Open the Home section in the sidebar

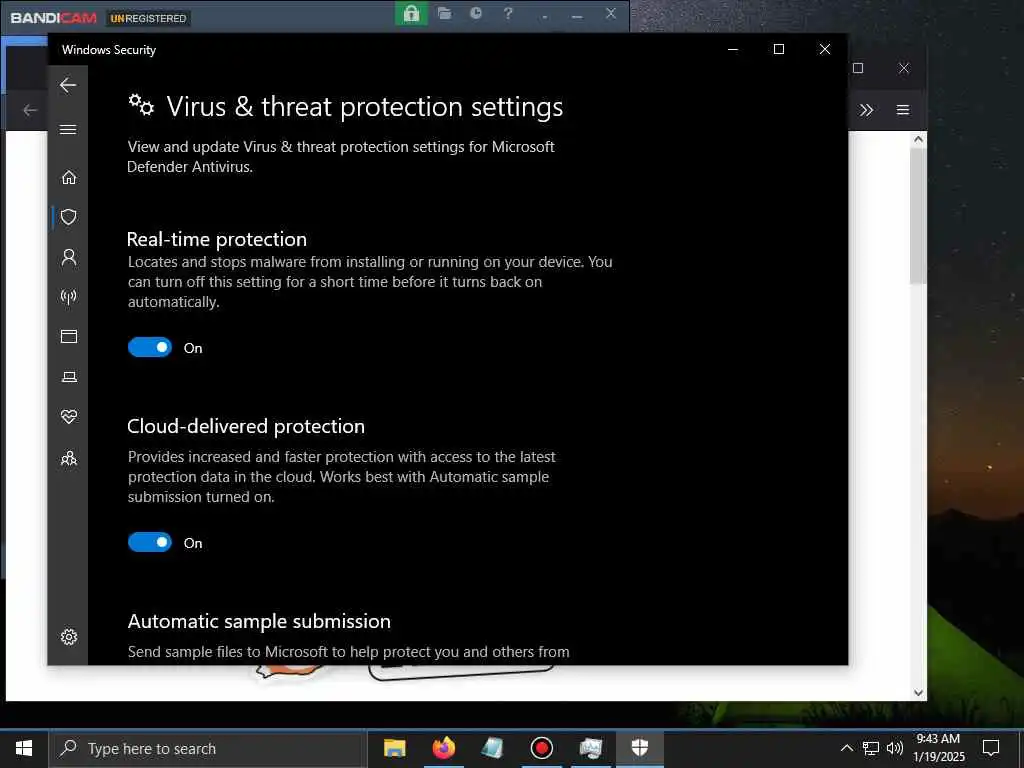pos(69,178)
